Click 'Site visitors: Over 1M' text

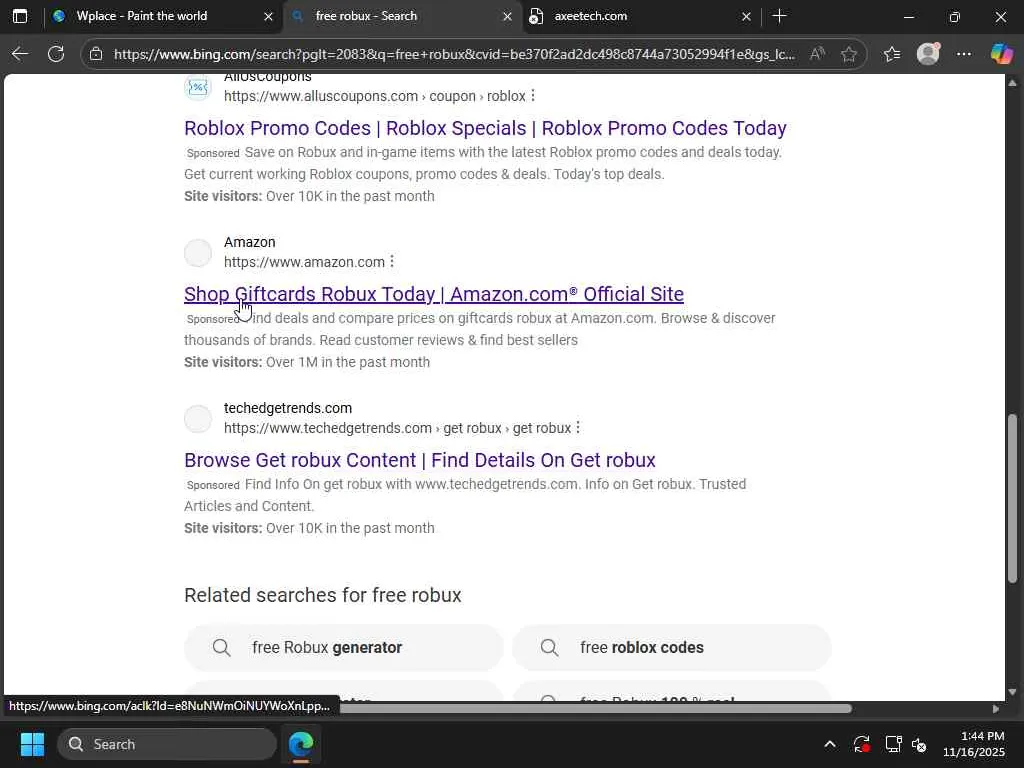(307, 362)
